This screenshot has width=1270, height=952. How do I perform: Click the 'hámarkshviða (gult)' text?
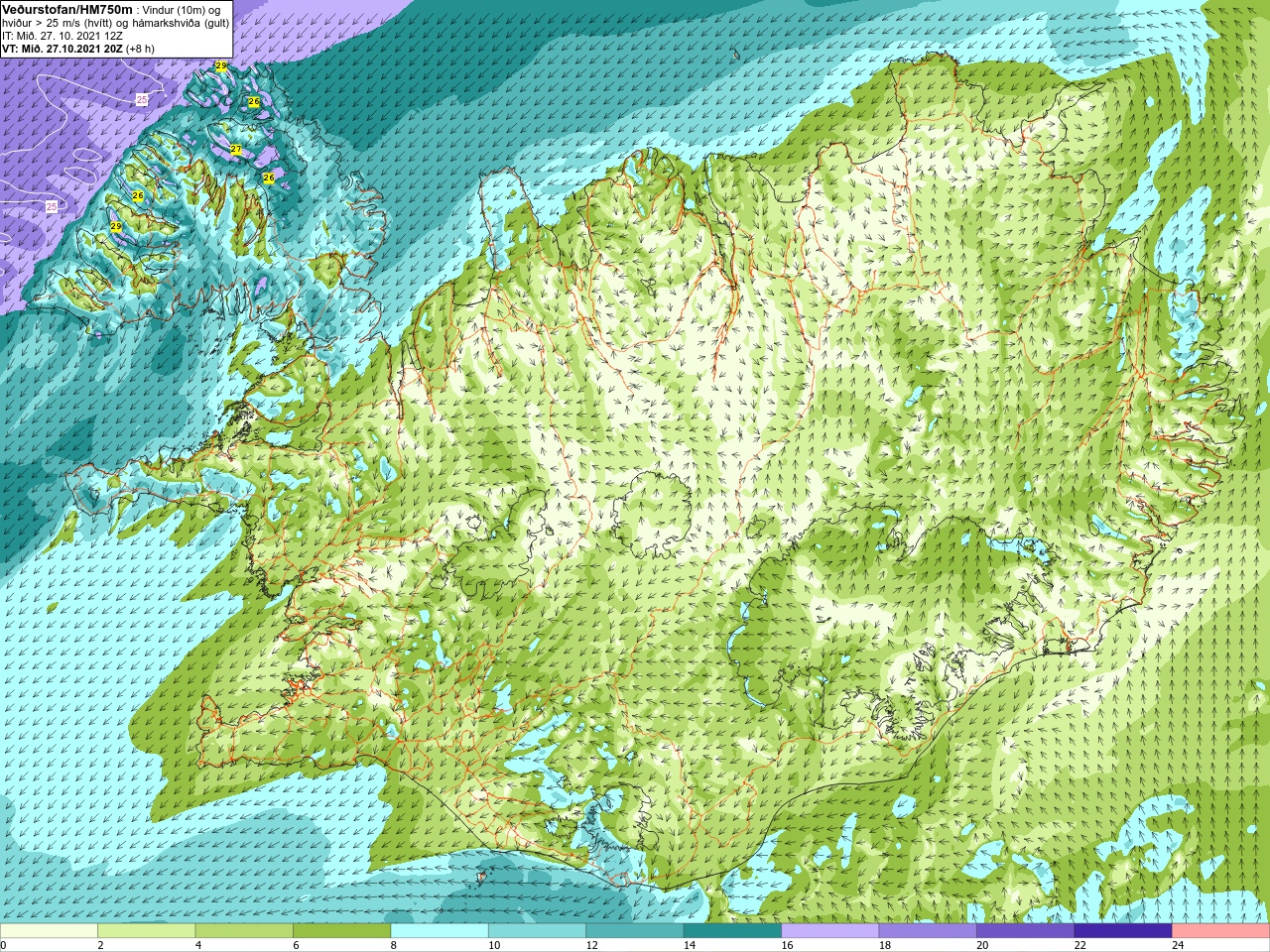point(183,23)
